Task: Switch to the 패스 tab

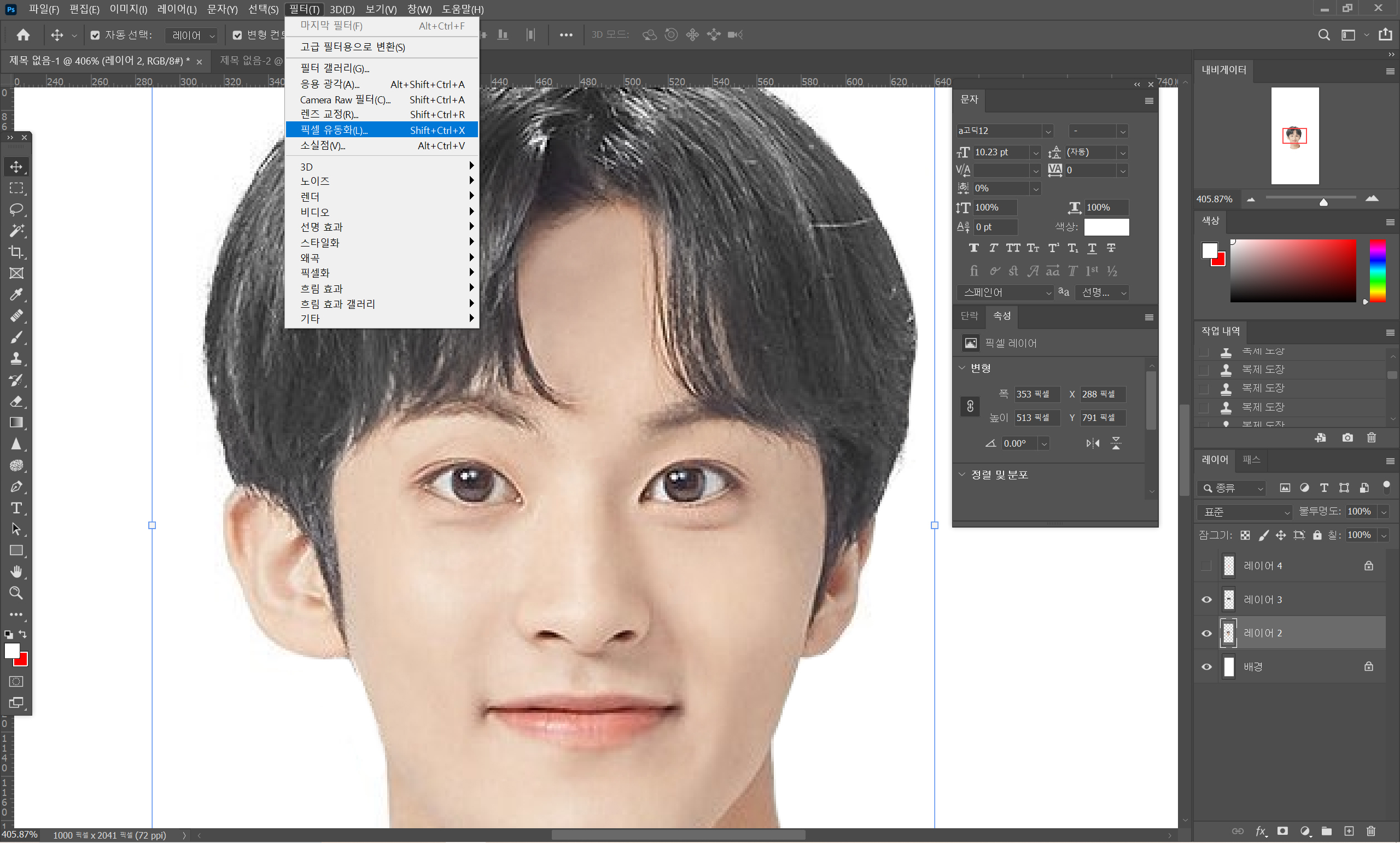Action: coord(1251,460)
